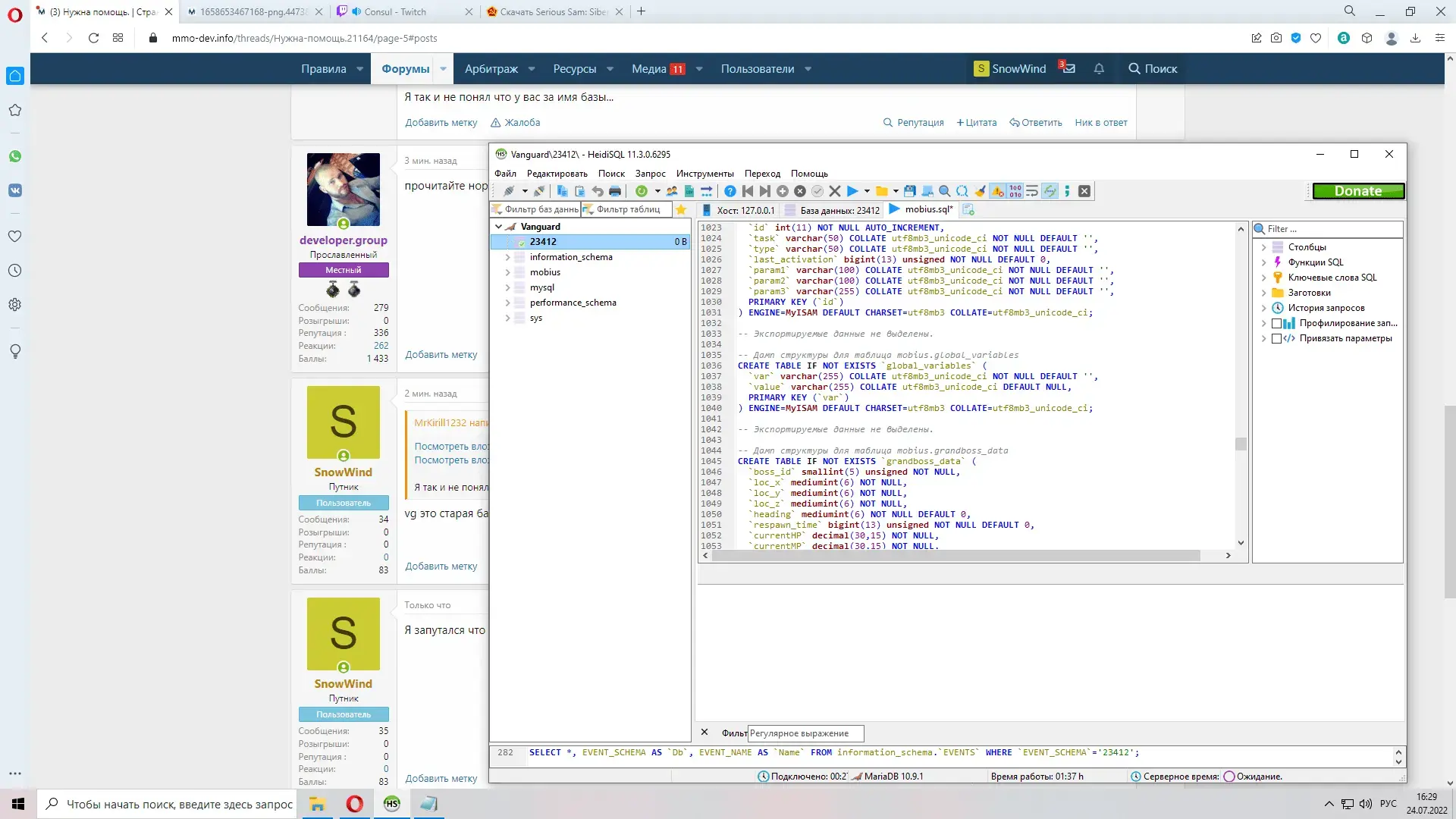Open a new query tab icon
The height and width of the screenshot is (819, 1456).
968,210
